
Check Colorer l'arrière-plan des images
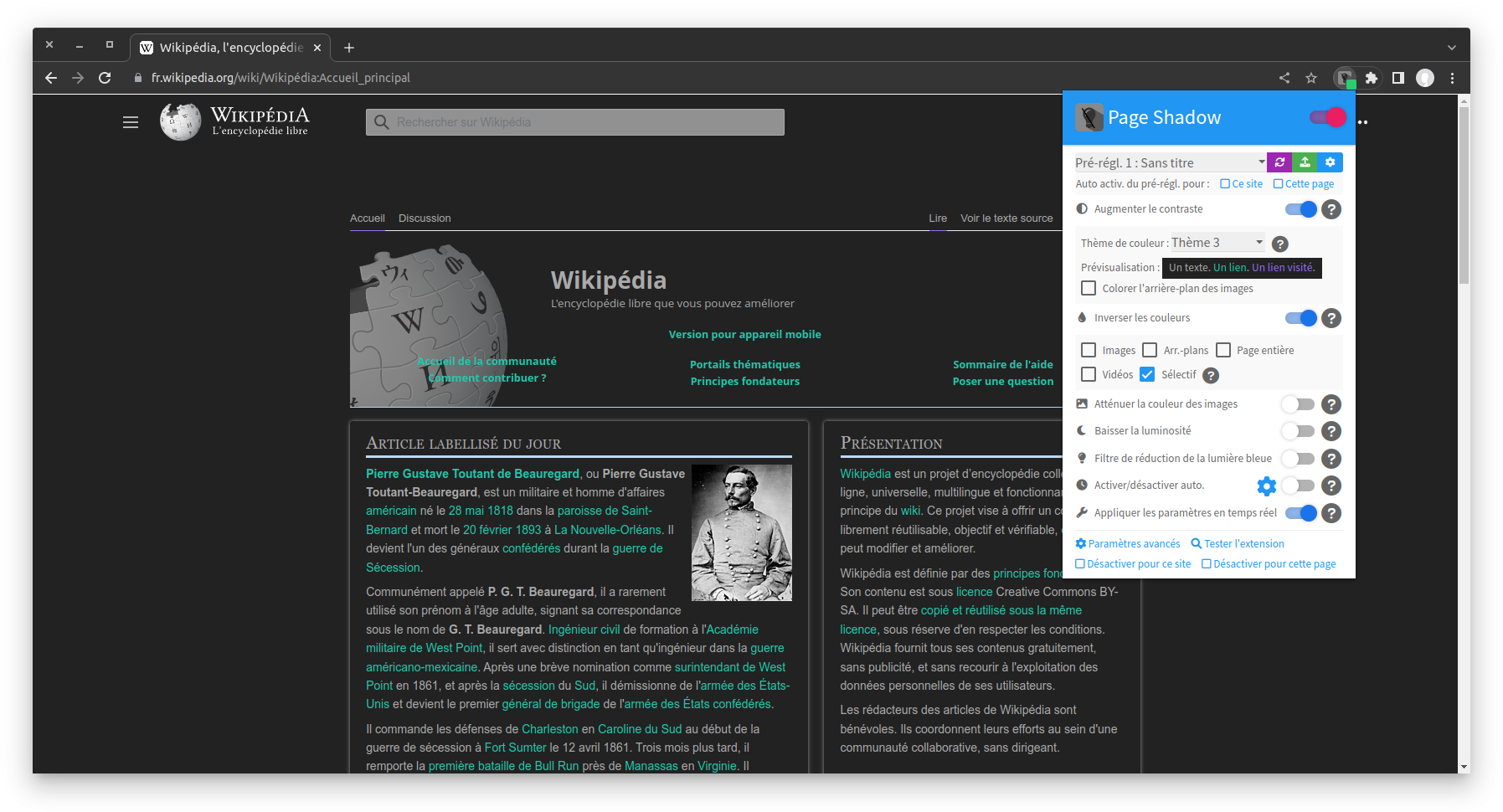(x=1089, y=288)
